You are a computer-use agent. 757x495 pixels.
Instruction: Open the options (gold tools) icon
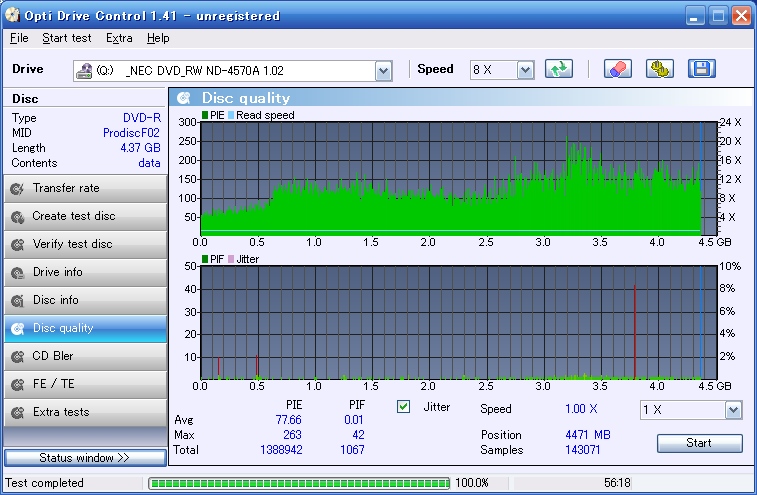tap(659, 69)
